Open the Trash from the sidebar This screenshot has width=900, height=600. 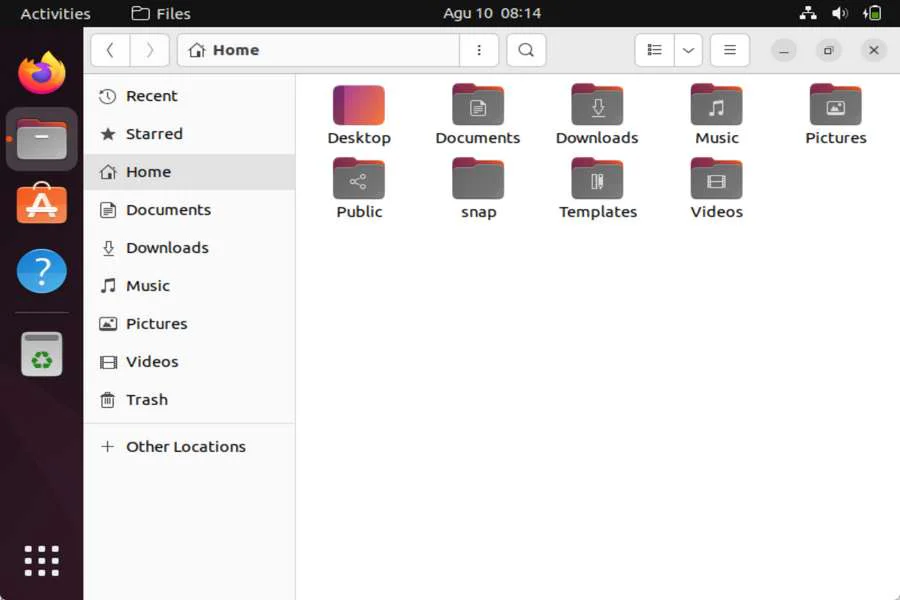(145, 399)
